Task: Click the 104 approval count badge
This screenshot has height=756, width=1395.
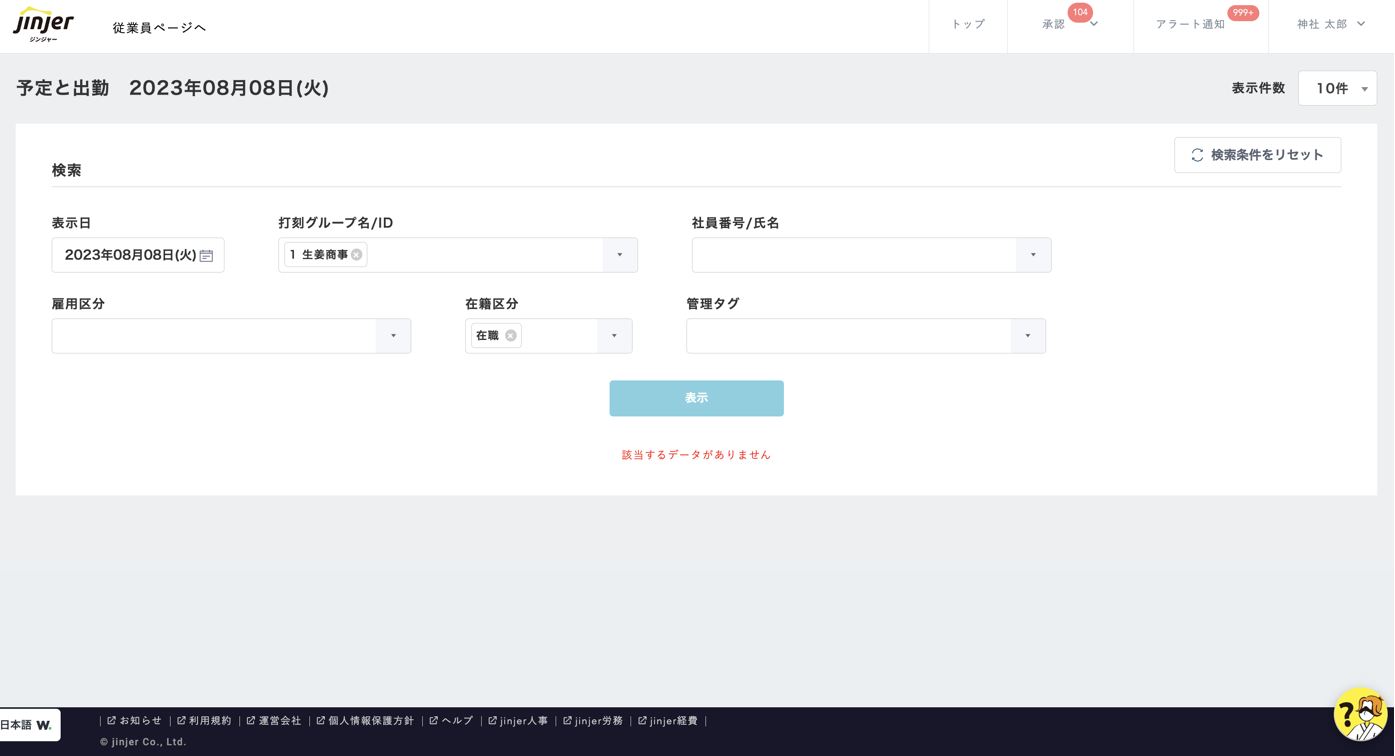Action: [x=1080, y=13]
